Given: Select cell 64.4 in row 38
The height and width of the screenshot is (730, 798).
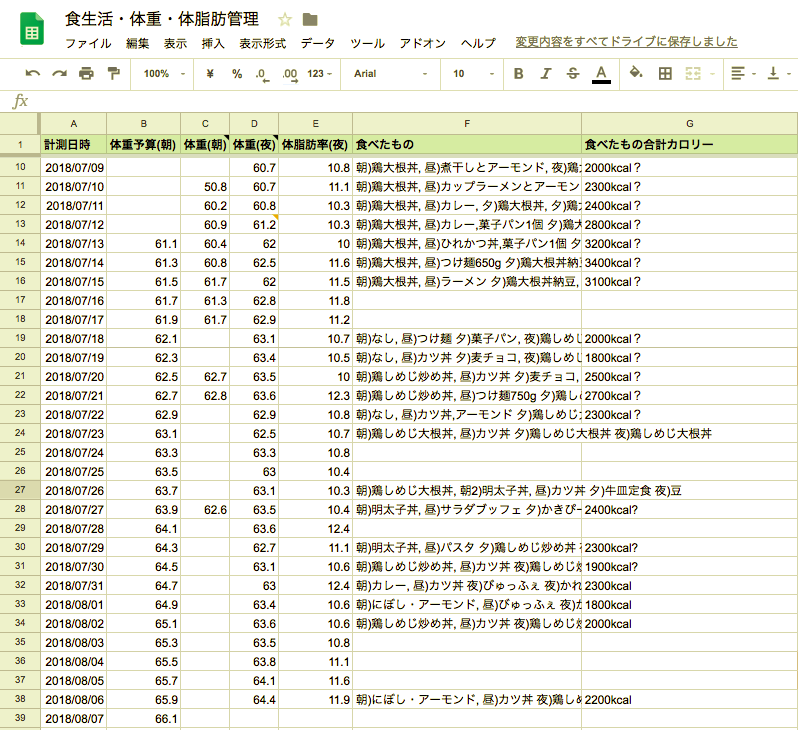Looking at the screenshot, I should 254,700.
